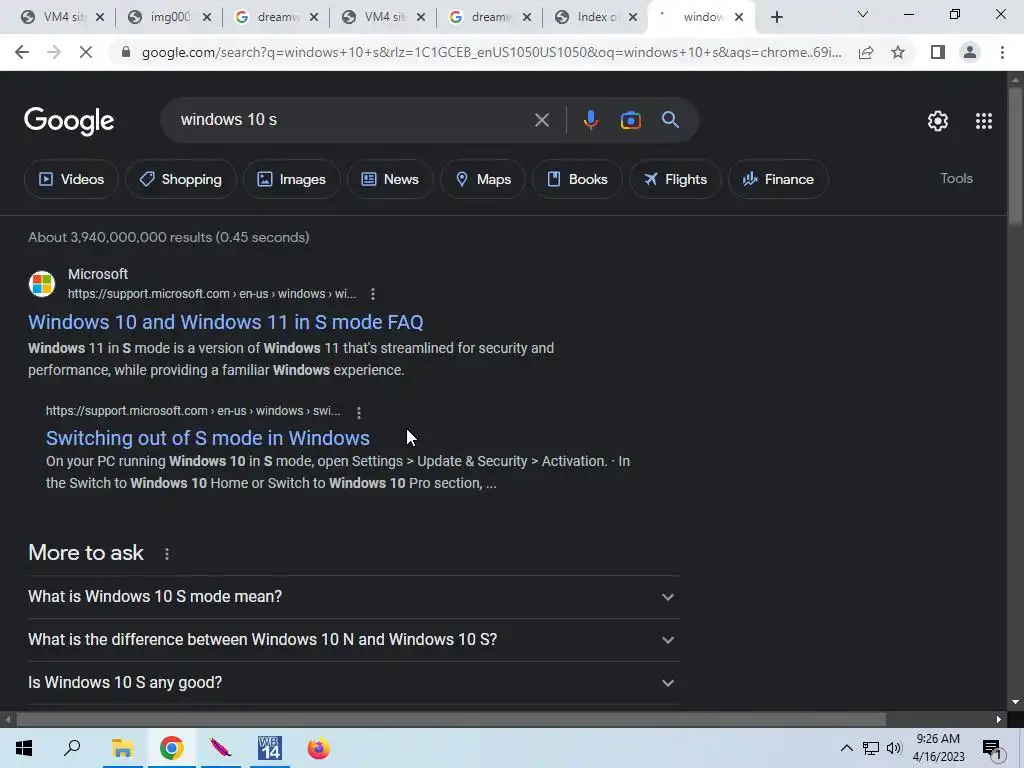Image resolution: width=1024 pixels, height=768 pixels.
Task: Open More to ask options menu
Action: (x=167, y=554)
